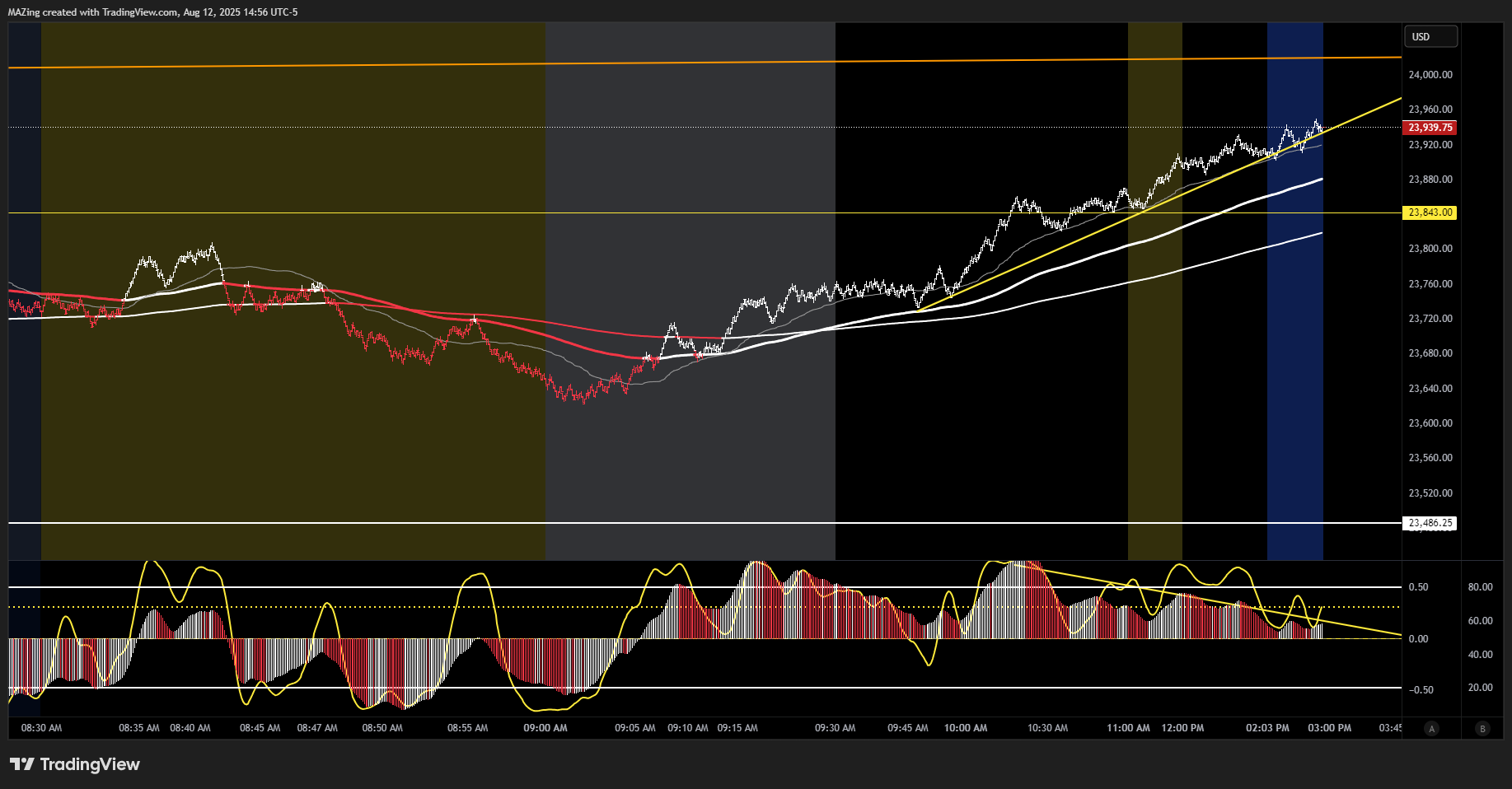Click the 80.00 indicator scale value
The width and height of the screenshot is (1512, 789).
1480,587
